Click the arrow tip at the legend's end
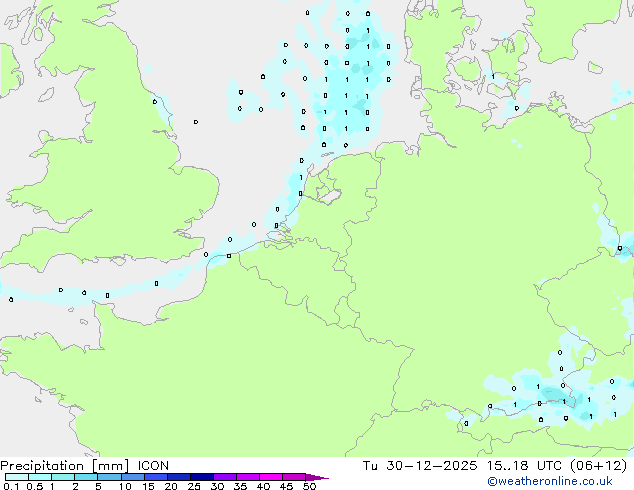Viewport: 634px width, 490px height. 317,477
